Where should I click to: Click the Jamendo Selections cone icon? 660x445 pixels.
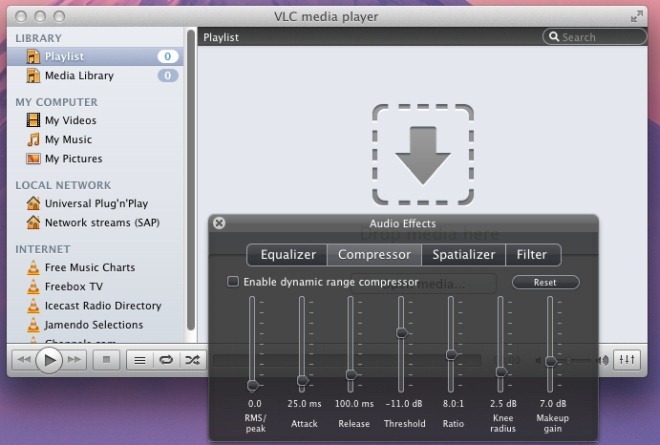(33, 325)
